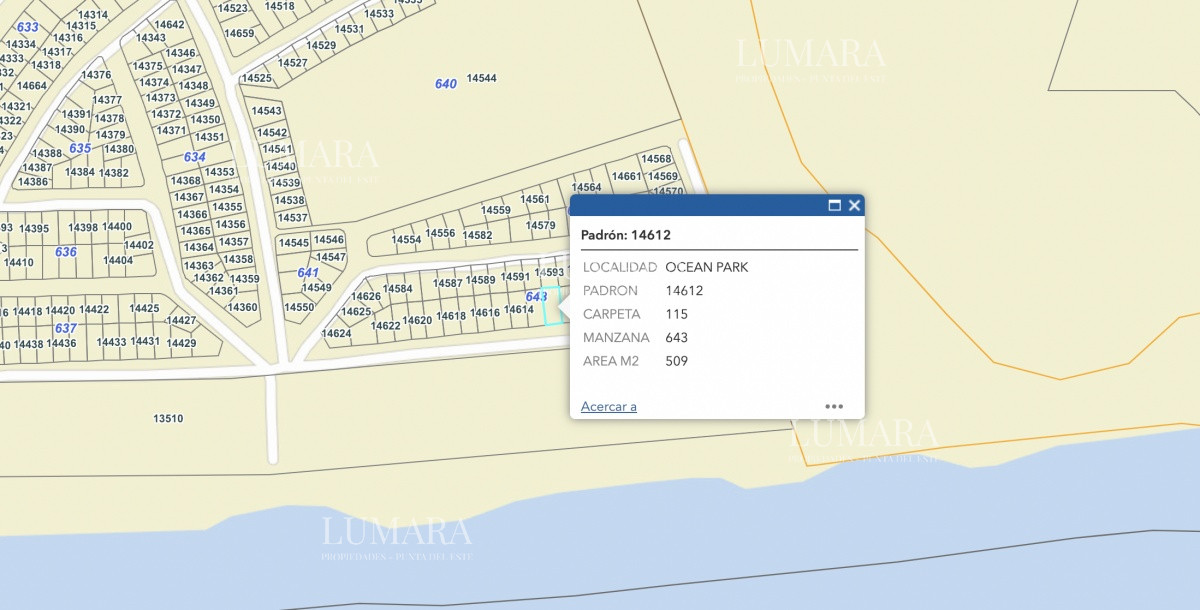Click parcel 14550 in block 641
This screenshot has height=610, width=1200.
pyautogui.click(x=299, y=308)
